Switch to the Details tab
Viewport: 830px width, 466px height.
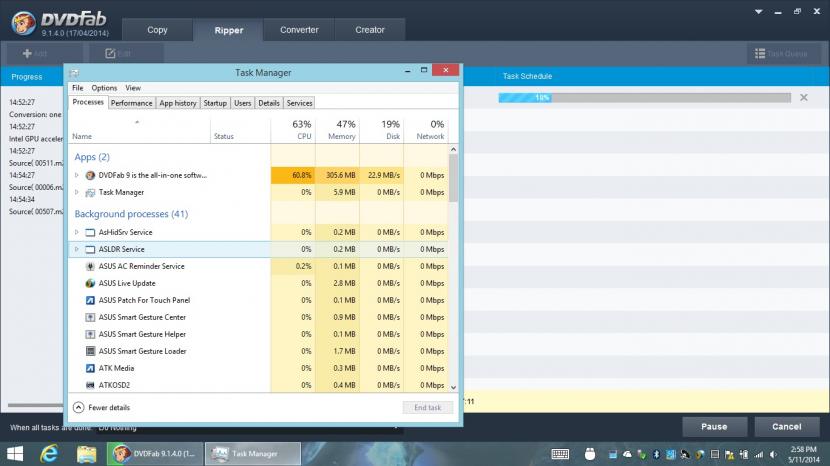point(269,103)
